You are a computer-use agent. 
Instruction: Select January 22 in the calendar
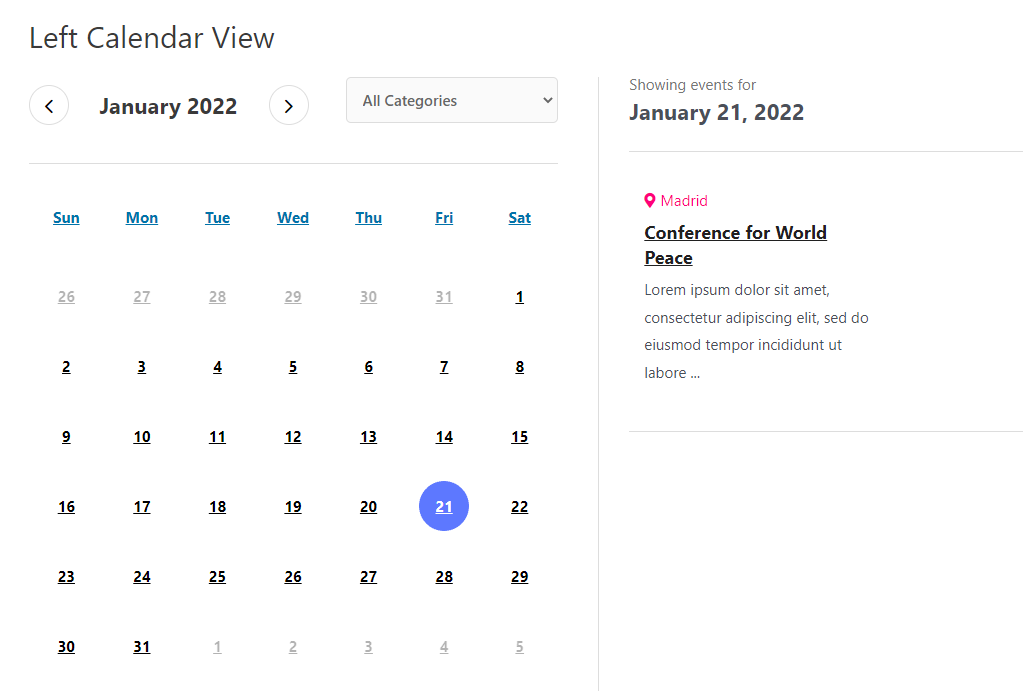520,507
